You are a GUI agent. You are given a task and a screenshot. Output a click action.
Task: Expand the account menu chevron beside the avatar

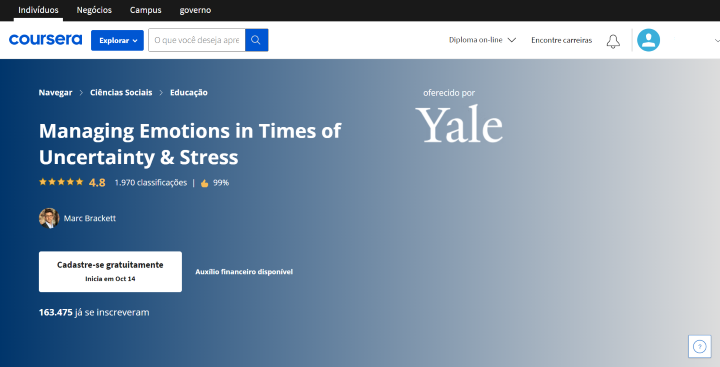[x=717, y=41]
